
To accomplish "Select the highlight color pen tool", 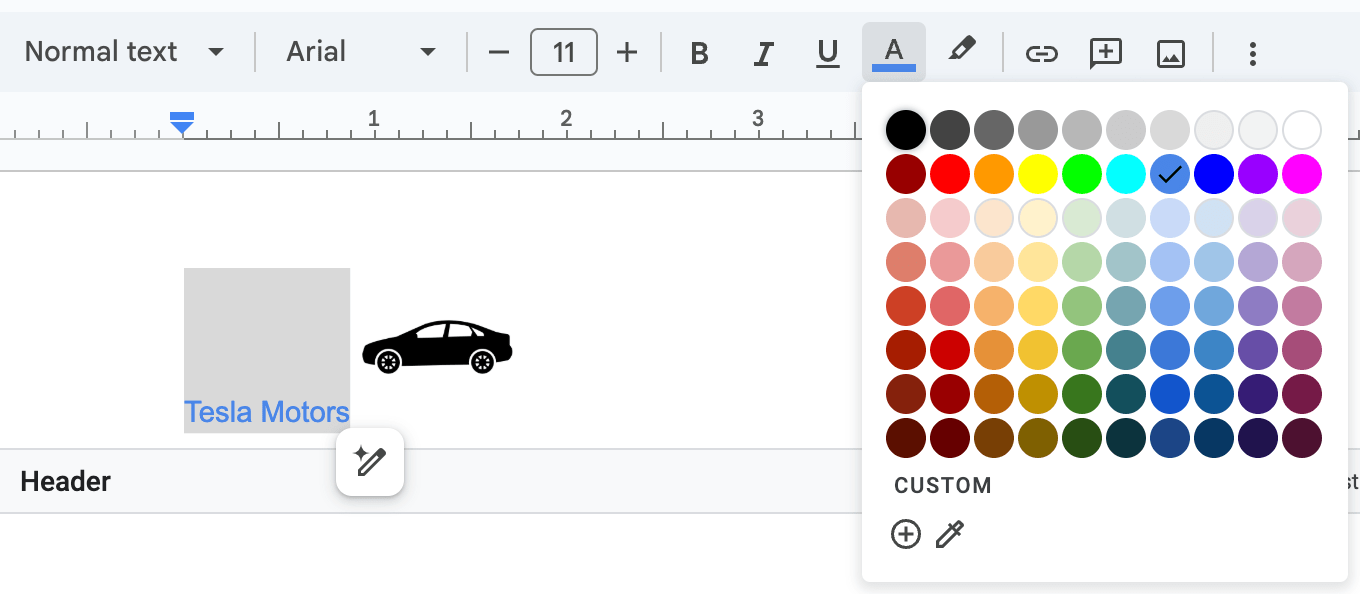I will [961, 50].
